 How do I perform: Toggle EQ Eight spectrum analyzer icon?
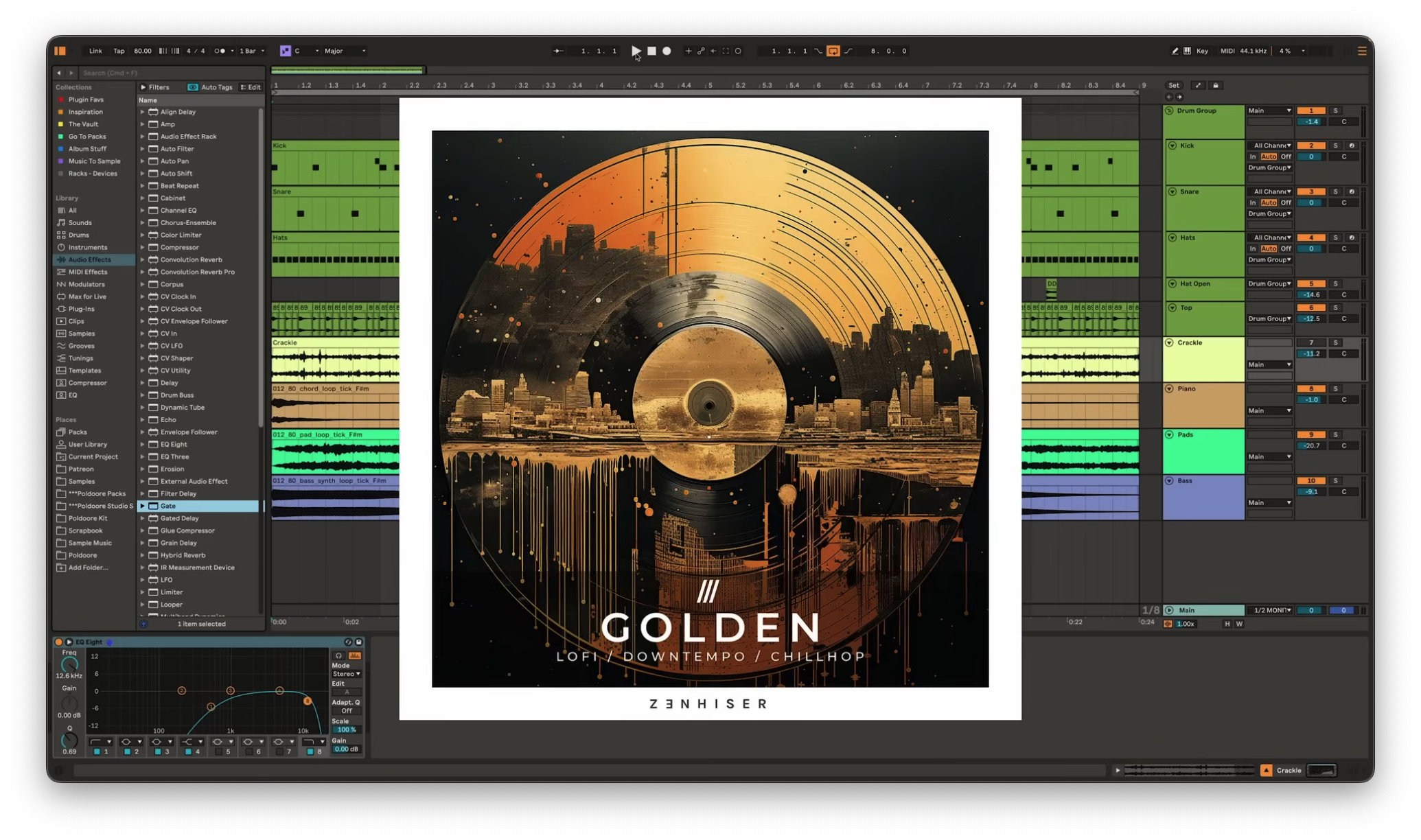coord(354,655)
